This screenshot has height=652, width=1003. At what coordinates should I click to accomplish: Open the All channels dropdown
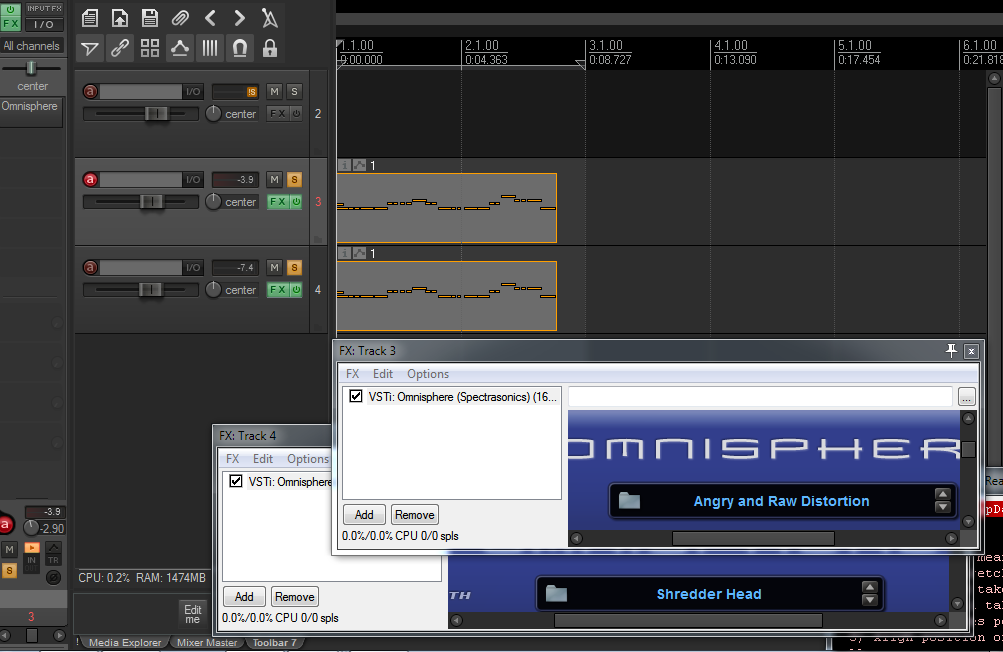(31, 46)
